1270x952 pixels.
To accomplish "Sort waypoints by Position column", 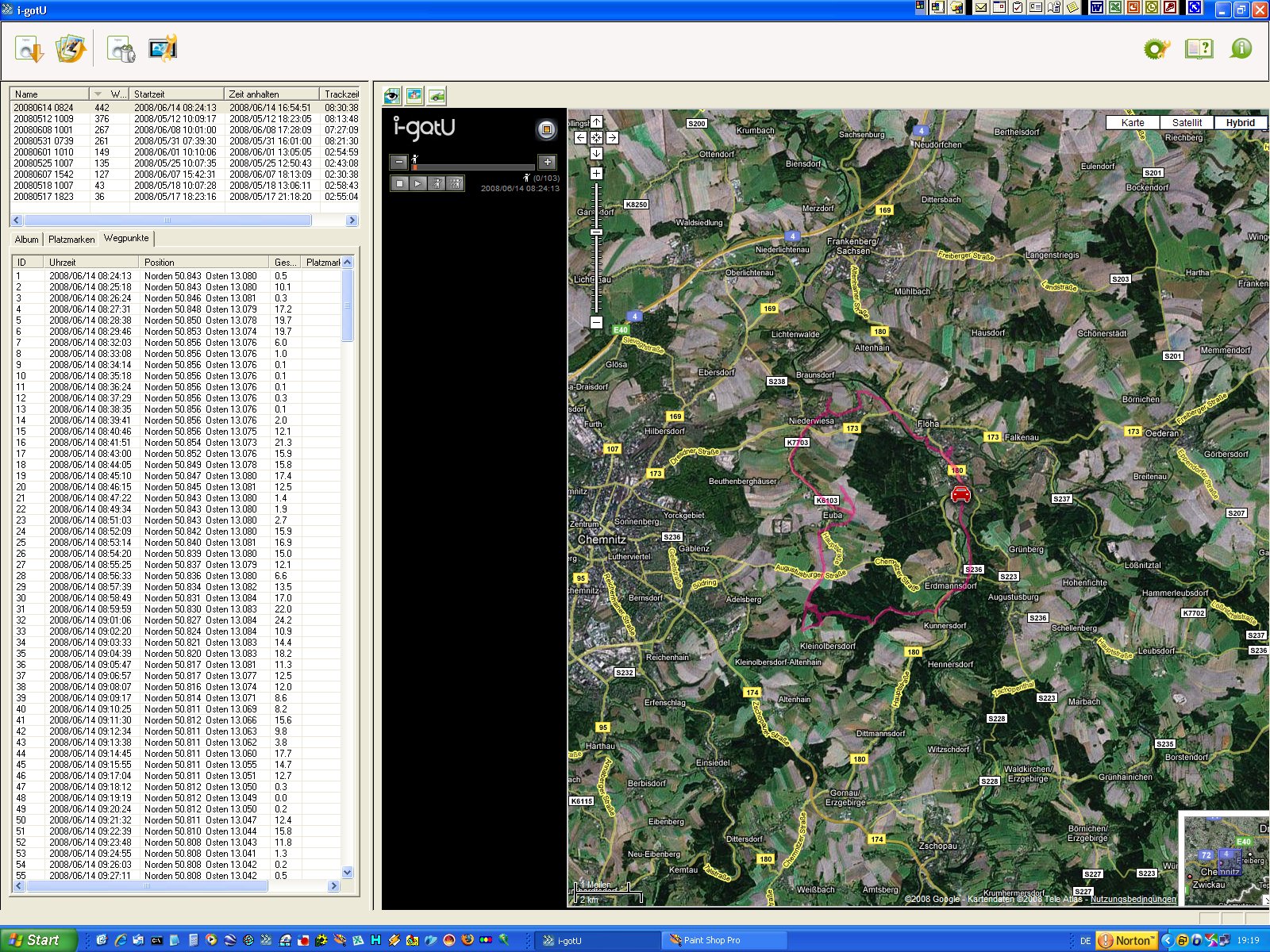I will pos(204,262).
